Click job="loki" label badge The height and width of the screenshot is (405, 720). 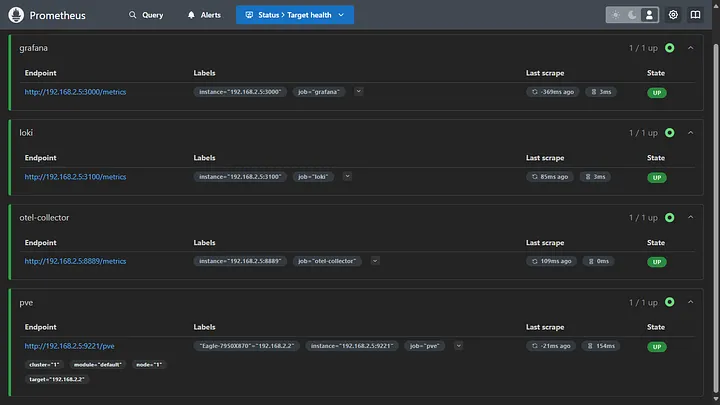(313, 177)
